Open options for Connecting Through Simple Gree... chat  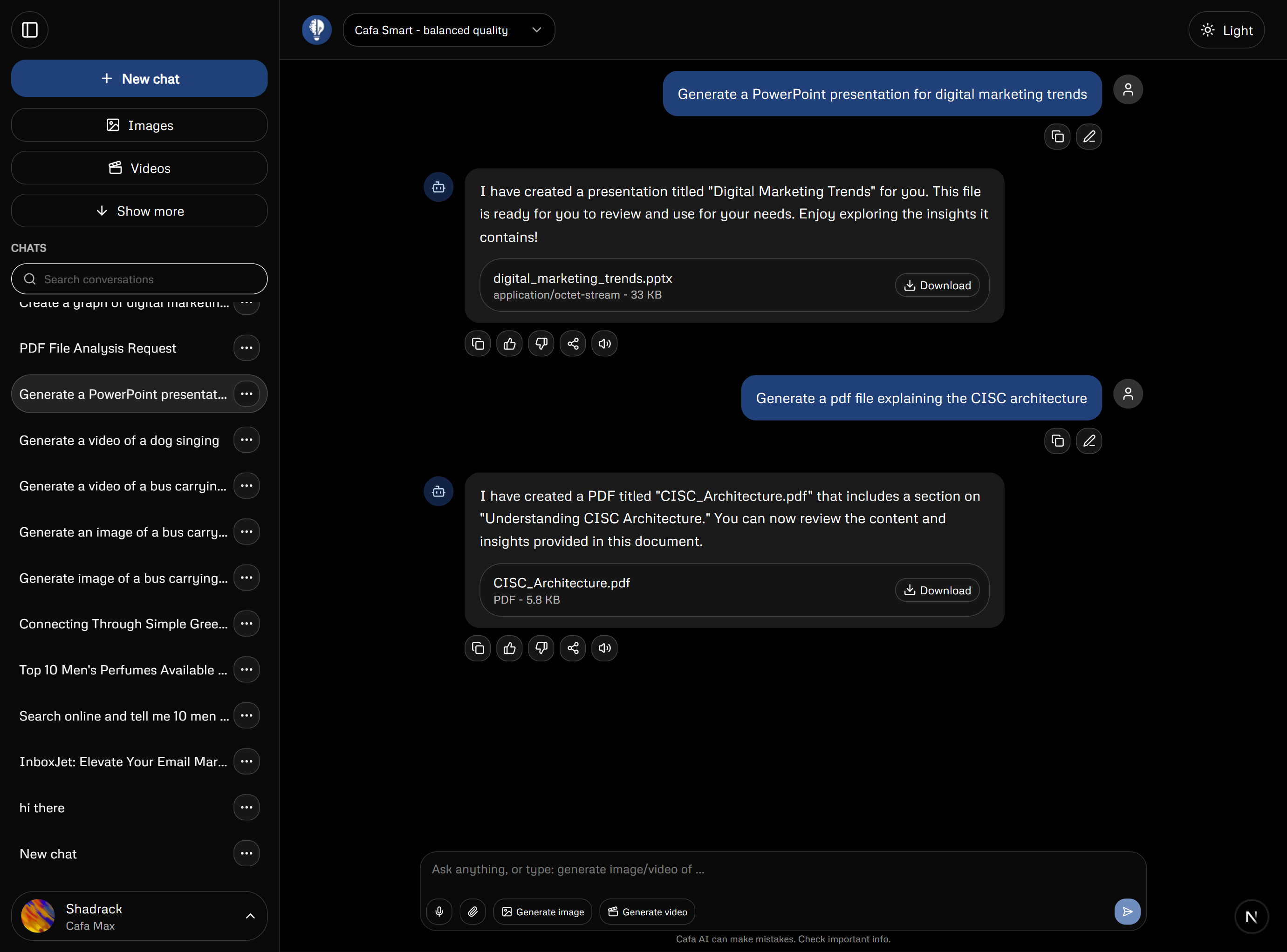(246, 624)
